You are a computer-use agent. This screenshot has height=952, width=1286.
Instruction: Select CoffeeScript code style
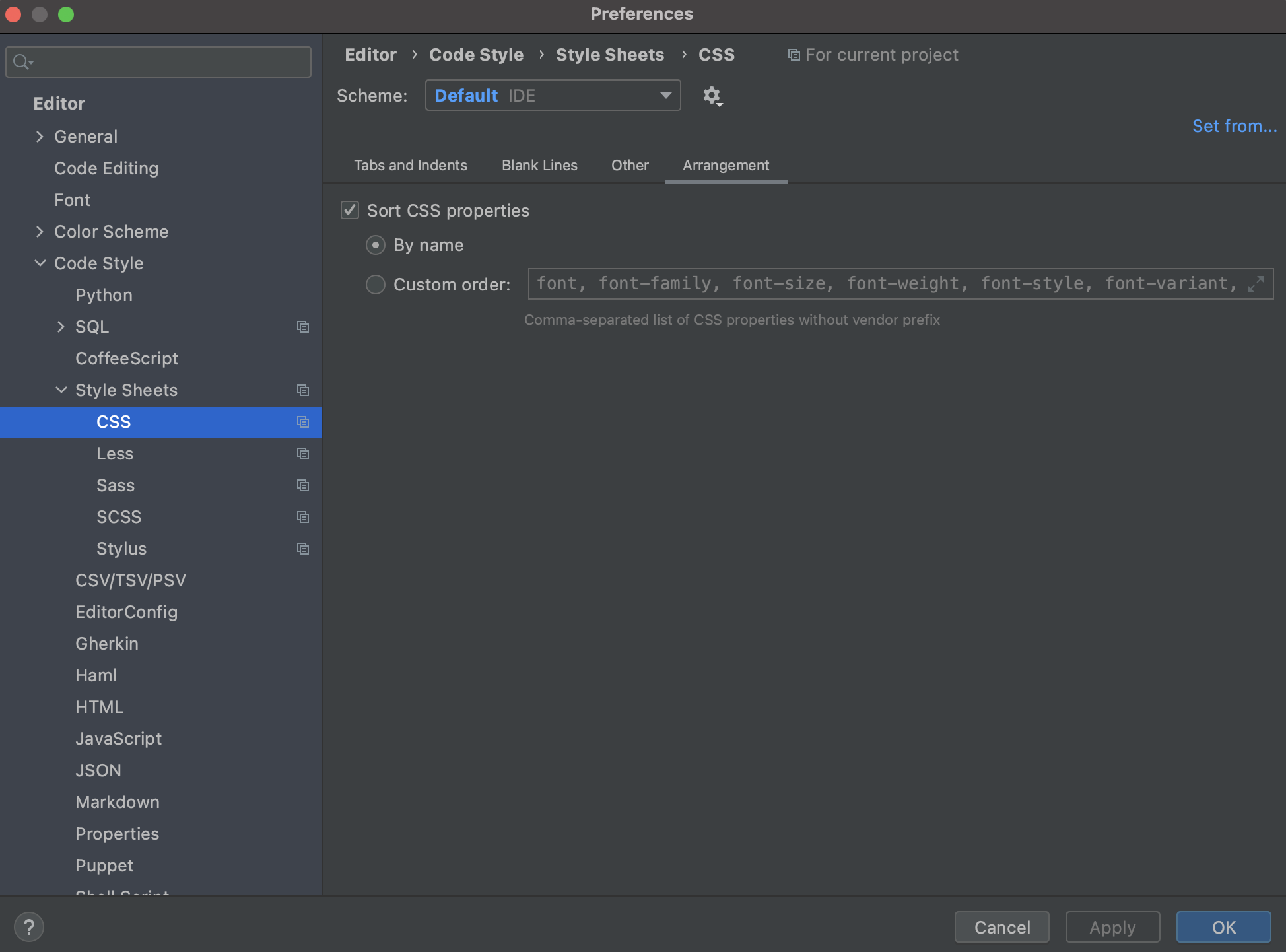pyautogui.click(x=127, y=358)
